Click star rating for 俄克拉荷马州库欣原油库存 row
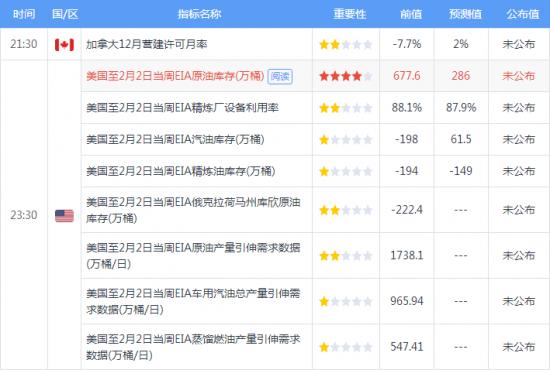The width and height of the screenshot is (550, 370). coord(346,210)
